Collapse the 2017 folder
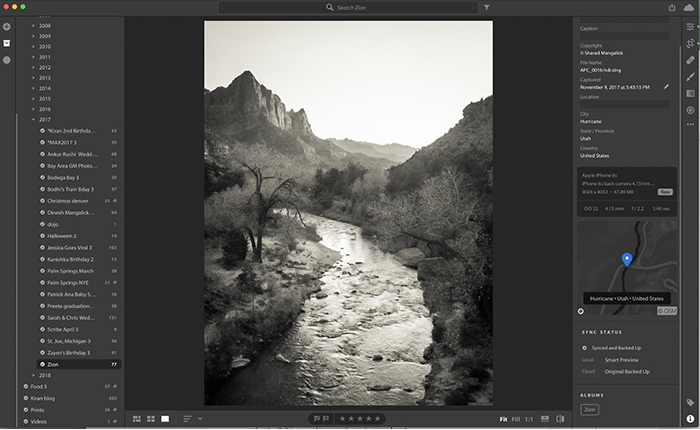This screenshot has width=700, height=430. (x=33, y=120)
